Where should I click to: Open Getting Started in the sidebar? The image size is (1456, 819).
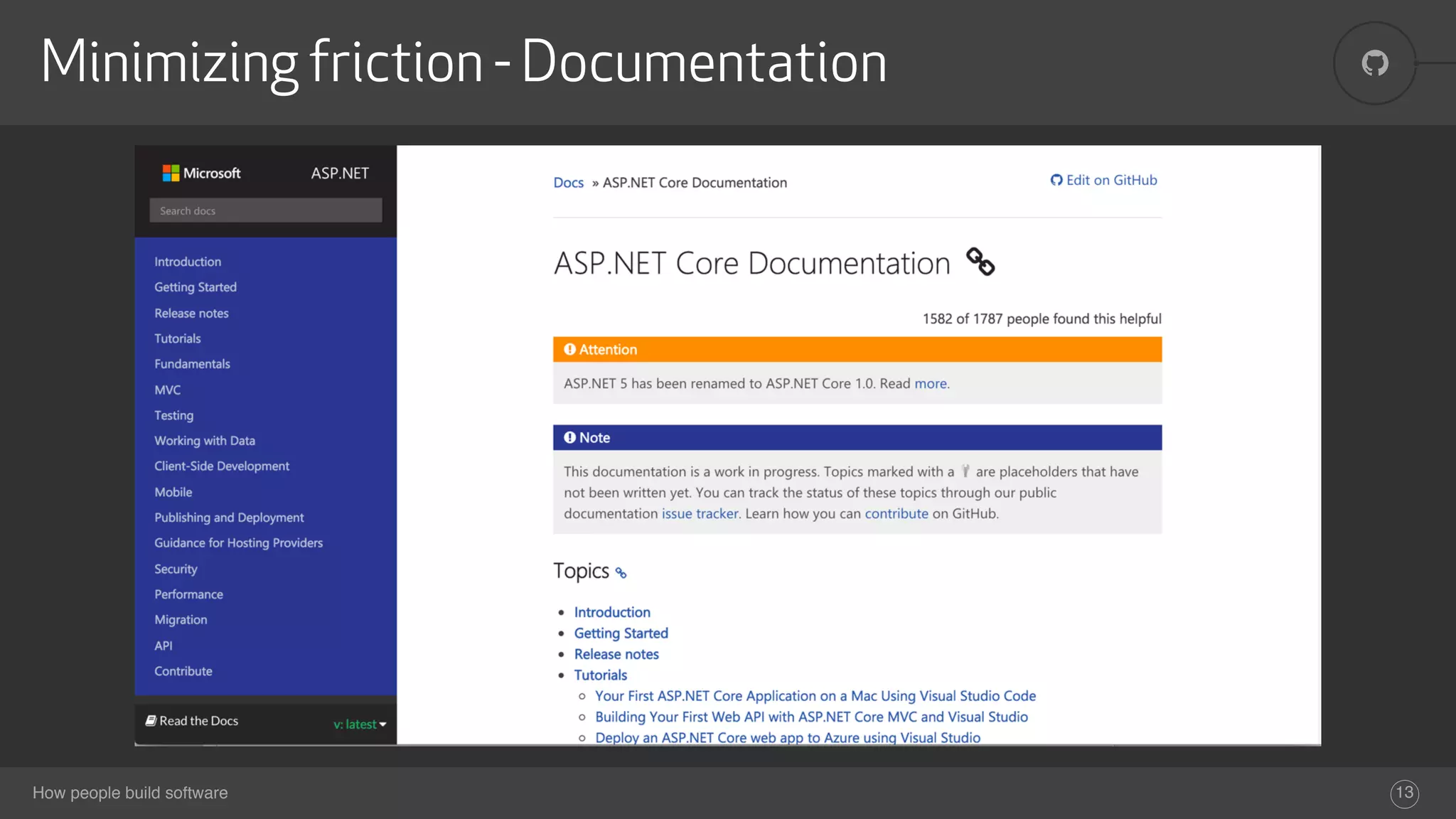pos(196,287)
